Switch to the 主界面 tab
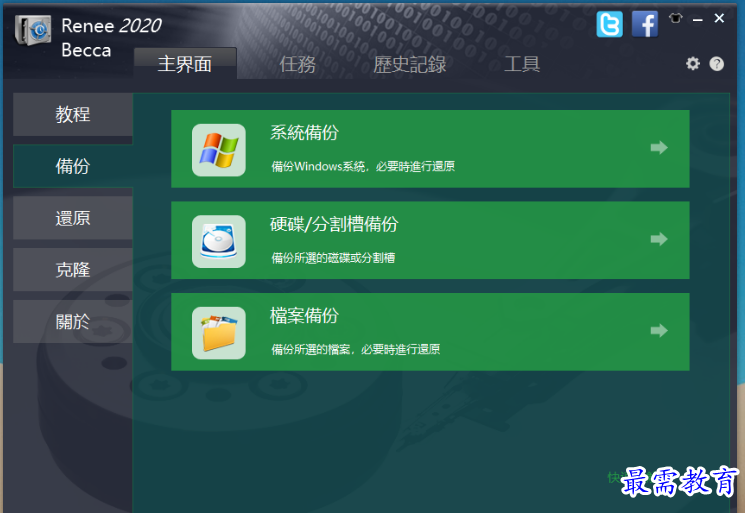The height and width of the screenshot is (513, 745). [x=185, y=64]
